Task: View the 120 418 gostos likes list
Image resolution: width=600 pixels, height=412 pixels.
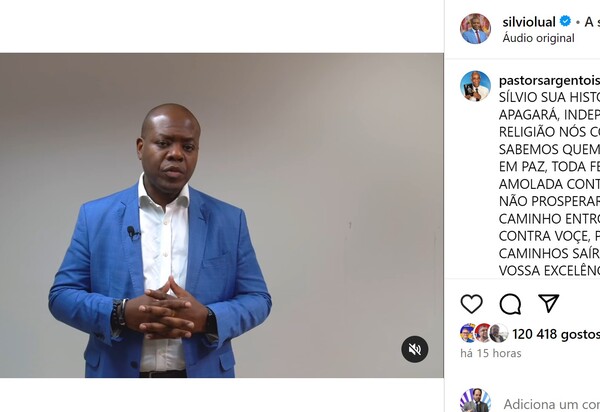Action: point(556,334)
